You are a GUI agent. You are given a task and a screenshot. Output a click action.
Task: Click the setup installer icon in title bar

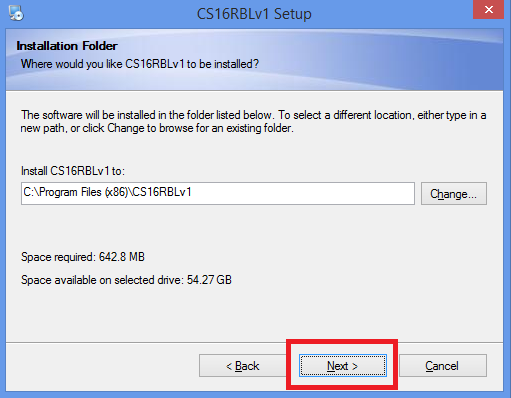[16, 13]
